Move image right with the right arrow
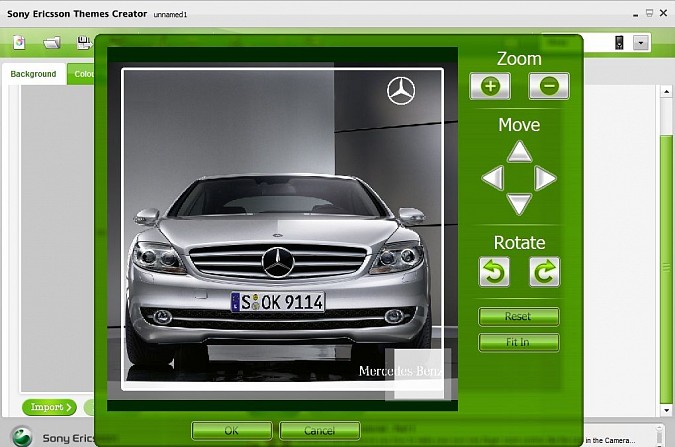The width and height of the screenshot is (675, 447). [x=545, y=177]
